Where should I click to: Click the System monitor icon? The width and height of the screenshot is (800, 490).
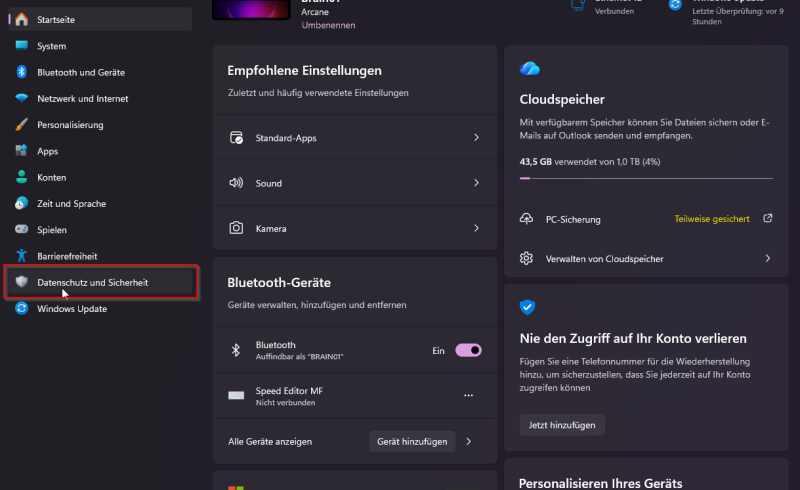click(x=21, y=45)
